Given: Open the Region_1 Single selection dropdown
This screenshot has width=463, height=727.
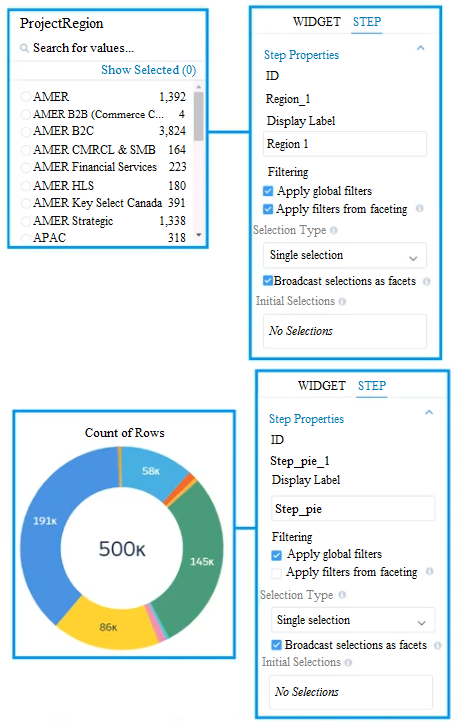Looking at the screenshot, I should pyautogui.click(x=345, y=255).
